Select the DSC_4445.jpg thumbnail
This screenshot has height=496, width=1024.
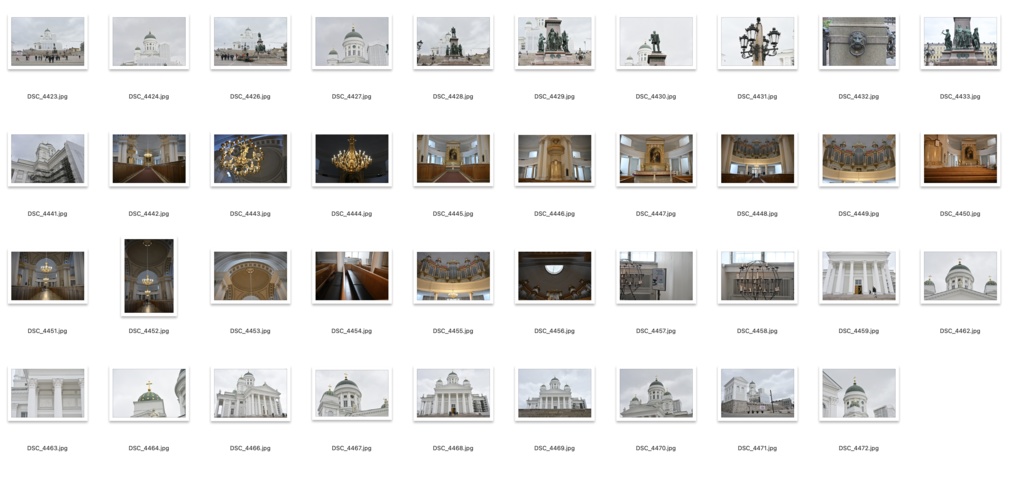453,159
